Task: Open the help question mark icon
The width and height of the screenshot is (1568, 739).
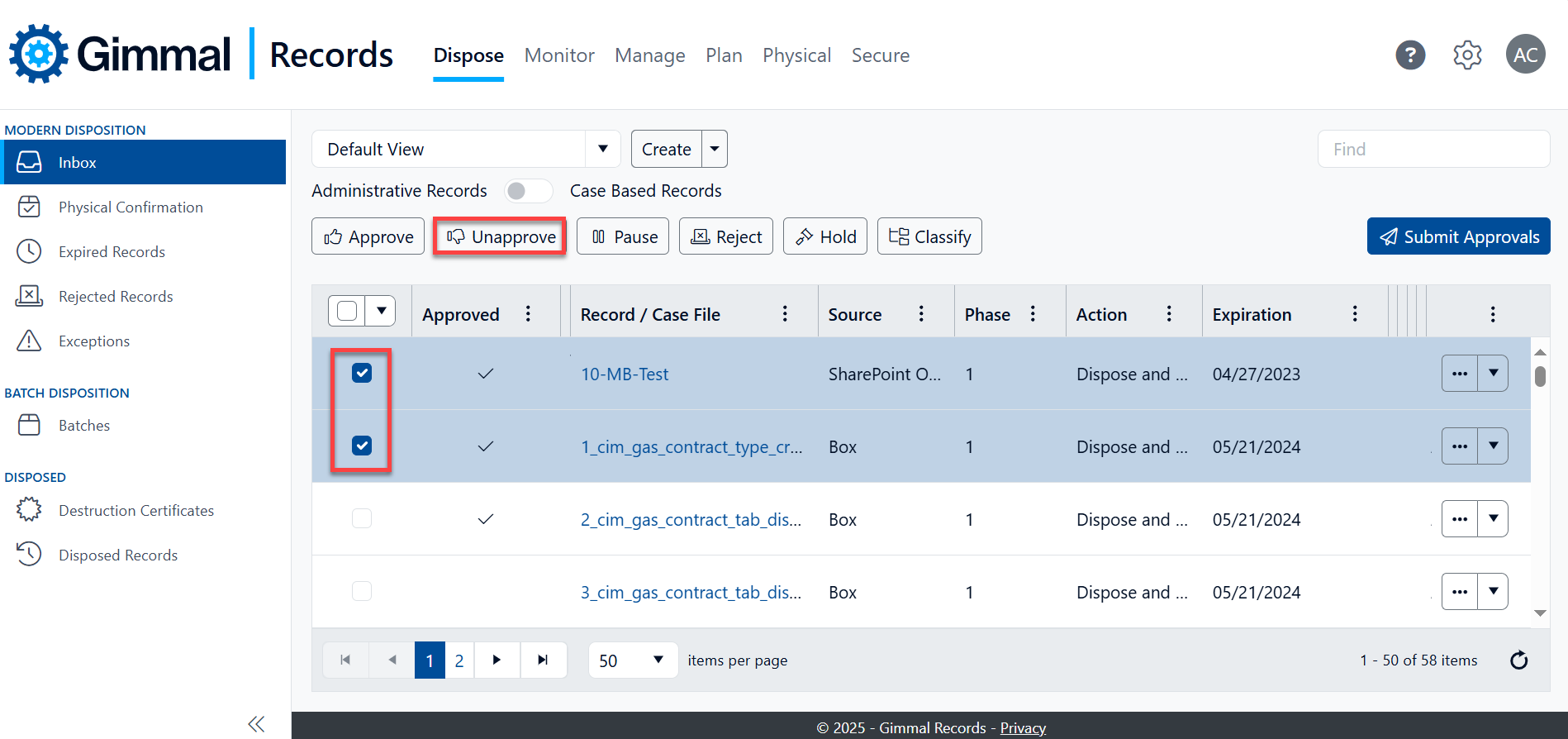Action: (x=1410, y=55)
